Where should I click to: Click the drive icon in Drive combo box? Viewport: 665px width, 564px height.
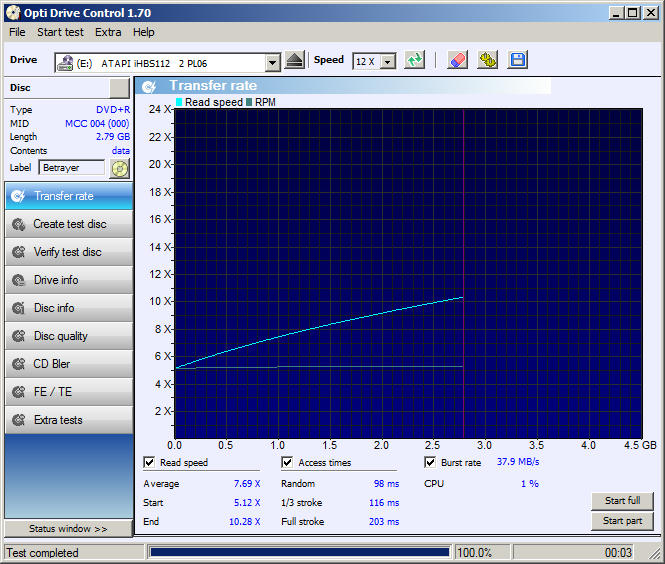coord(65,63)
